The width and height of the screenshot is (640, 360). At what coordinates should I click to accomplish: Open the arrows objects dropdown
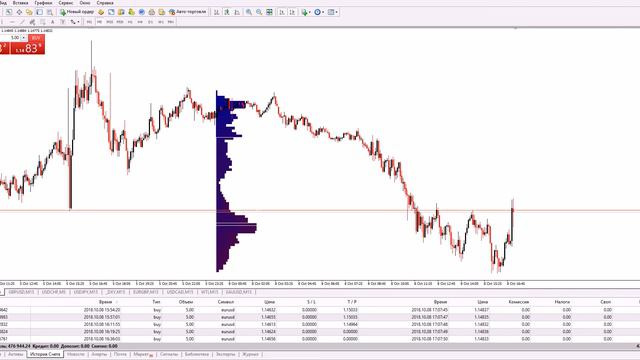(x=74, y=22)
